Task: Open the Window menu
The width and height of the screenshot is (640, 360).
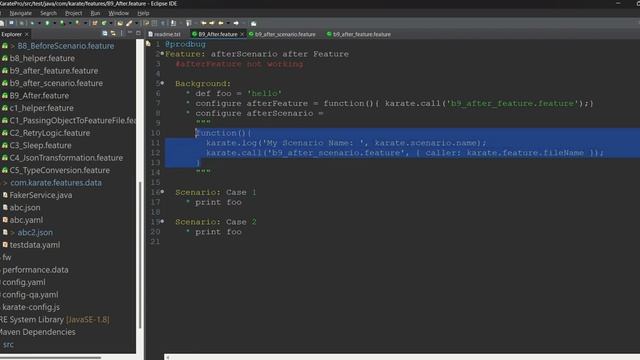Action: click(x=118, y=13)
